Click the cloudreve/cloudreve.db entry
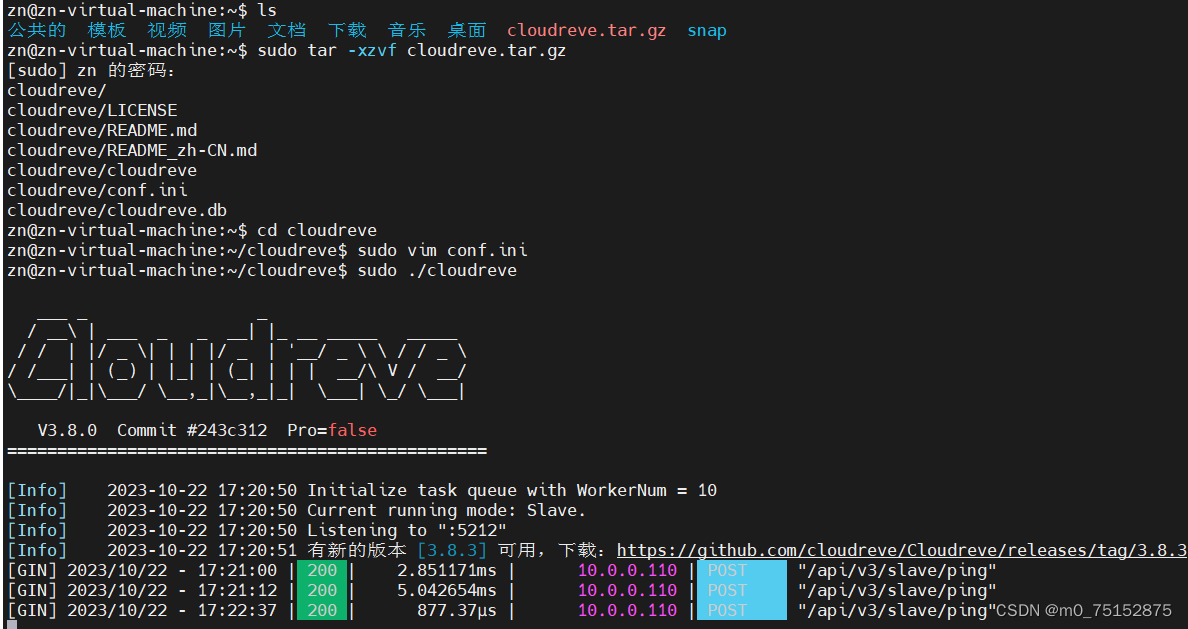Viewport: 1188px width, 629px height. (117, 210)
